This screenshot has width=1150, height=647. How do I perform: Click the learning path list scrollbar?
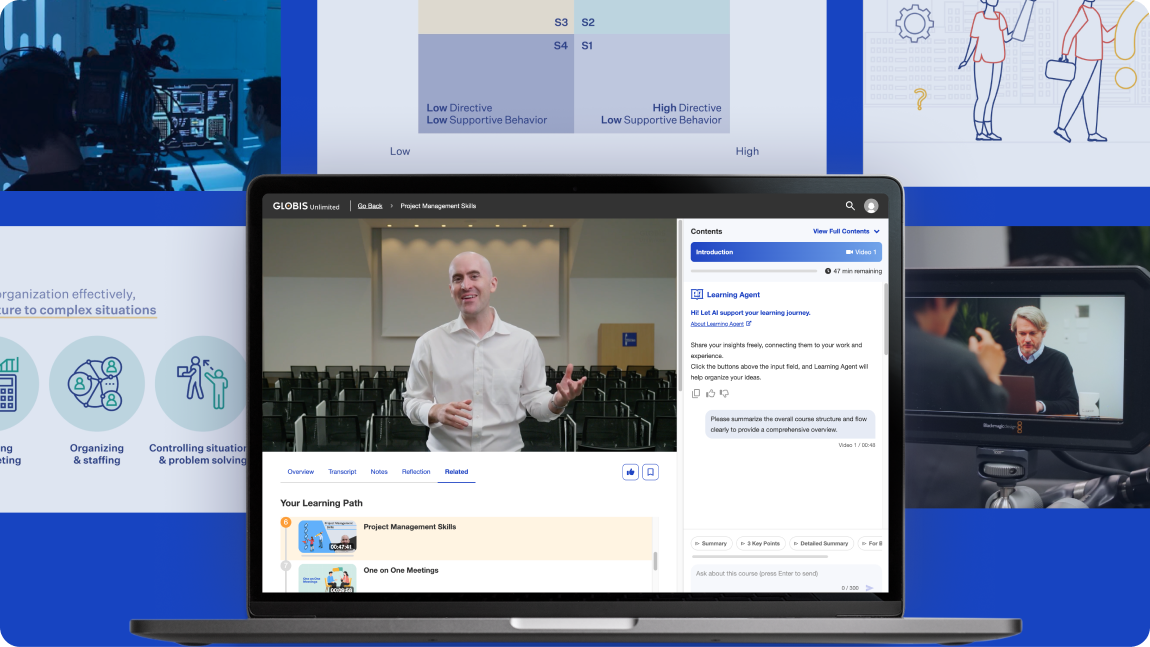click(x=655, y=560)
